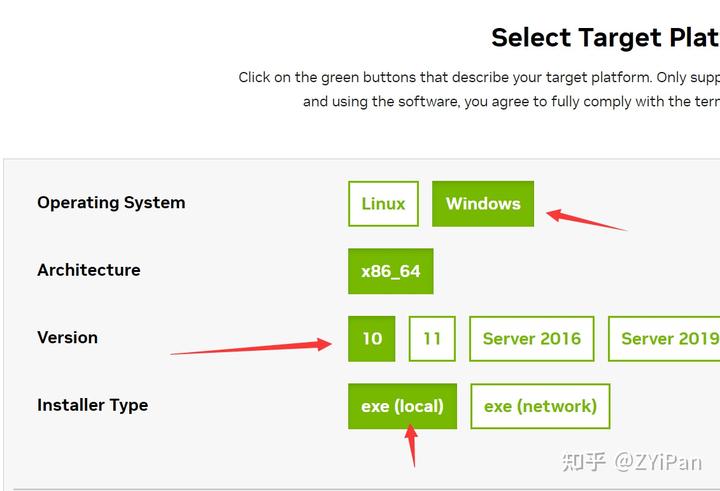Image resolution: width=720 pixels, height=491 pixels.
Task: Pick Windows version 11
Action: click(x=432, y=339)
